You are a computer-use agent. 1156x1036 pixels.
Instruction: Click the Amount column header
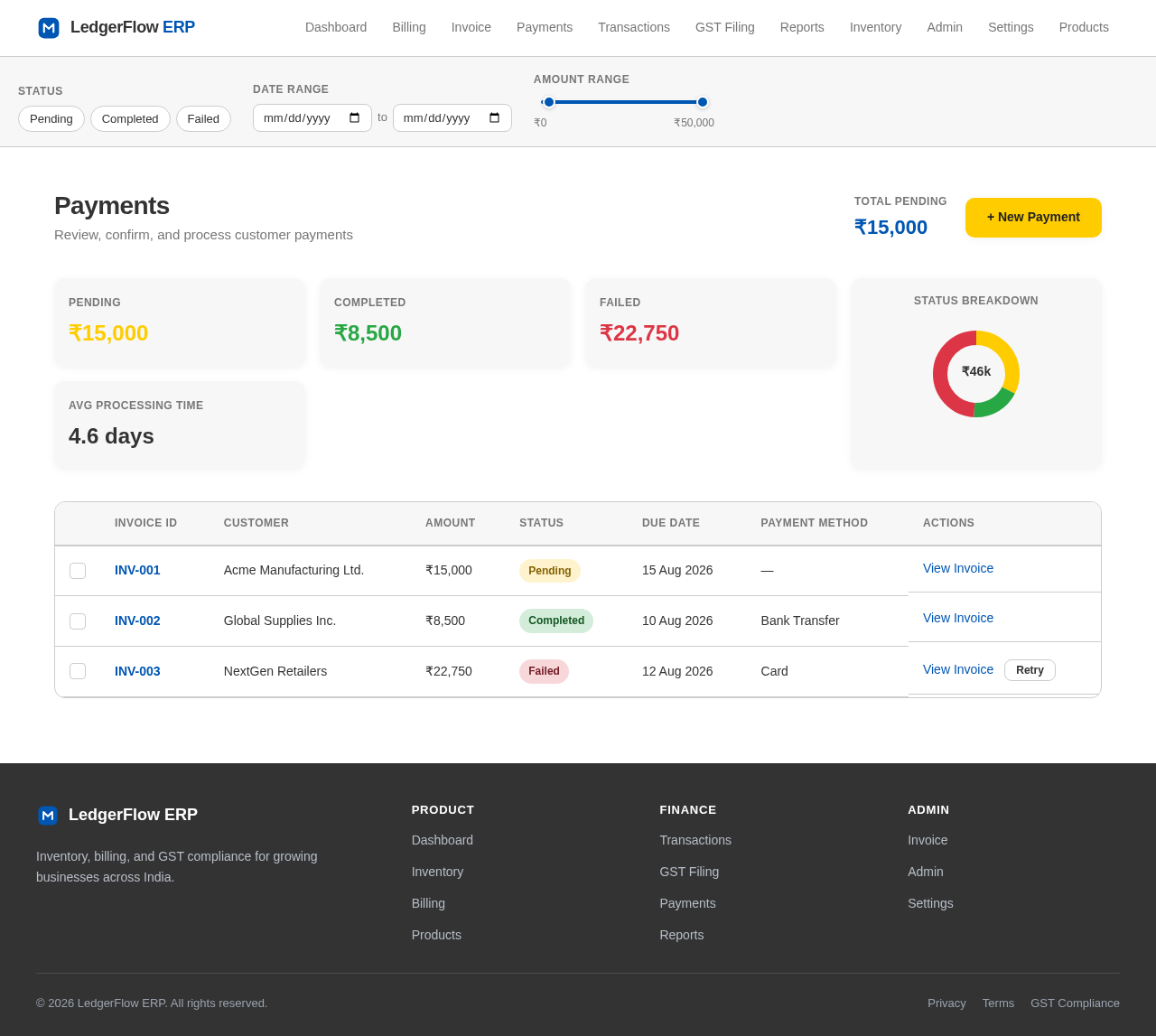click(450, 523)
